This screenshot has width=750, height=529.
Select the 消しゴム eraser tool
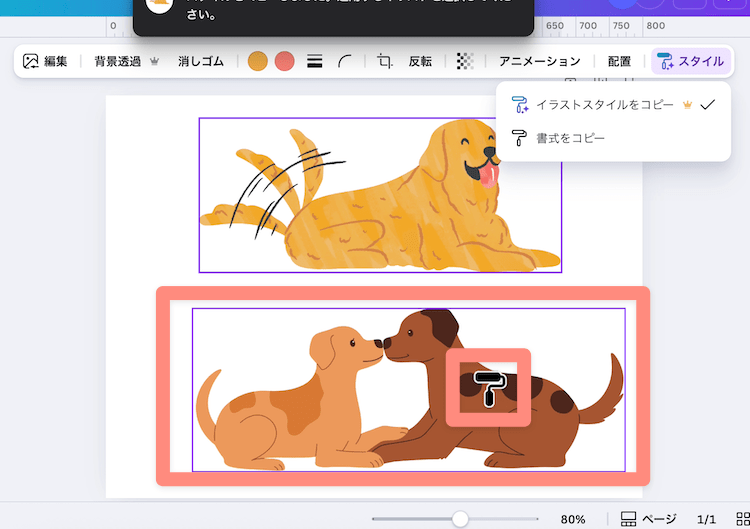201,61
